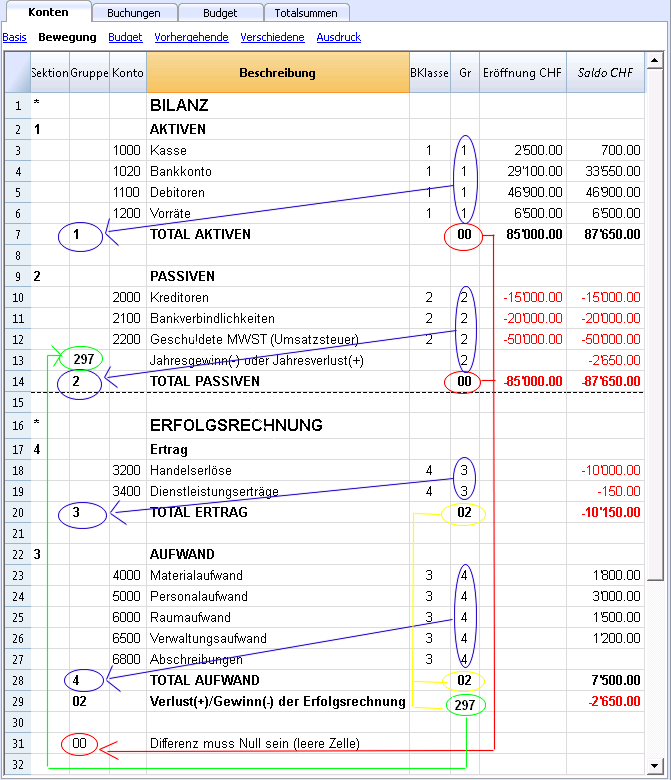Open the Totalsummen tab
The image size is (671, 780).
(x=306, y=13)
